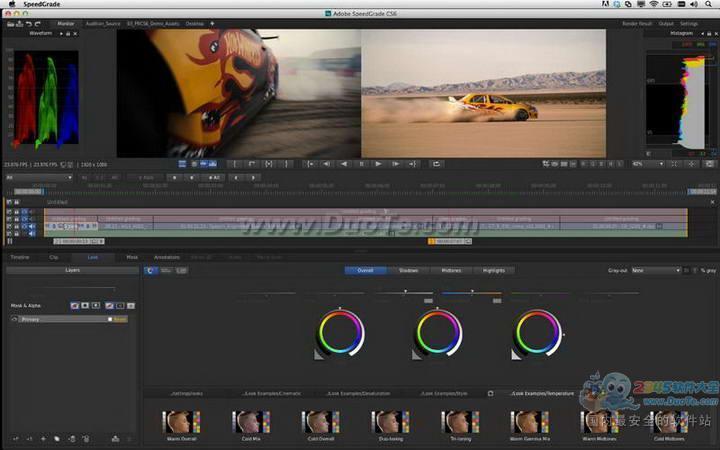Open Spotlight search in the menu bar
This screenshot has height=450, width=720.
coord(709,4)
